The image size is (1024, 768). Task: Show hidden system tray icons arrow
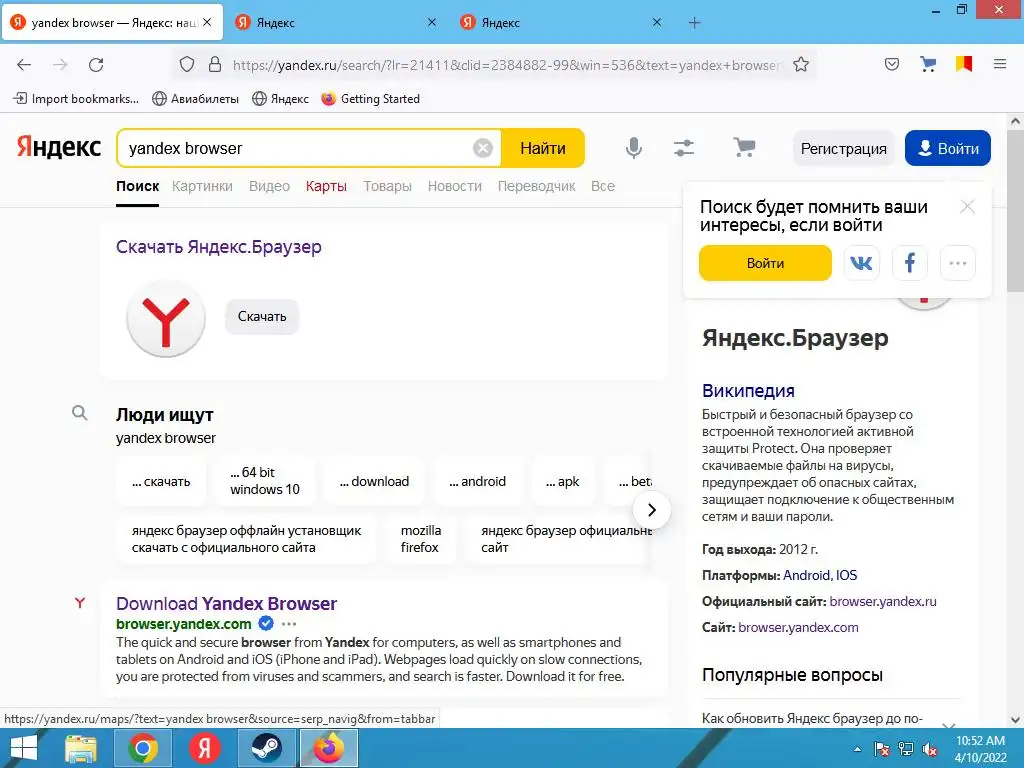857,749
